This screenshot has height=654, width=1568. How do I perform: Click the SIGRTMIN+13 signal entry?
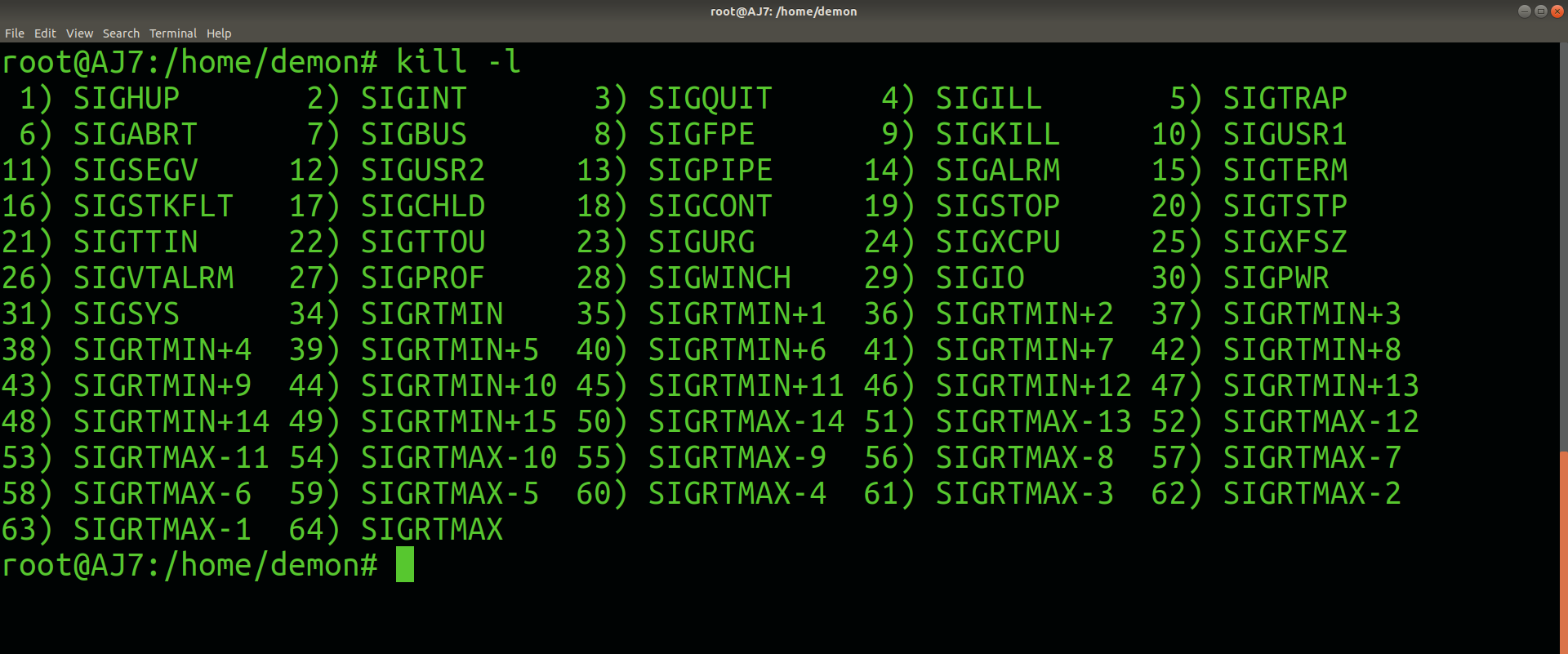click(1321, 385)
